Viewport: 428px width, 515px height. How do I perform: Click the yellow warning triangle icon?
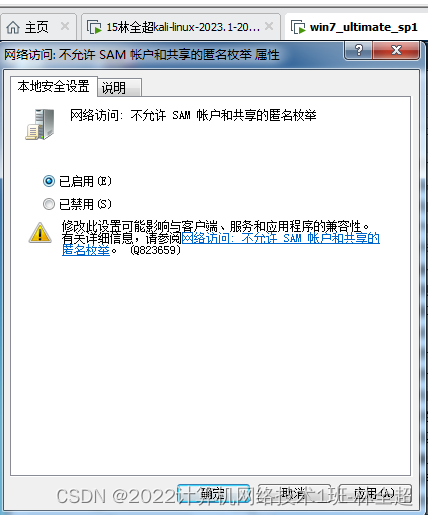pyautogui.click(x=40, y=232)
